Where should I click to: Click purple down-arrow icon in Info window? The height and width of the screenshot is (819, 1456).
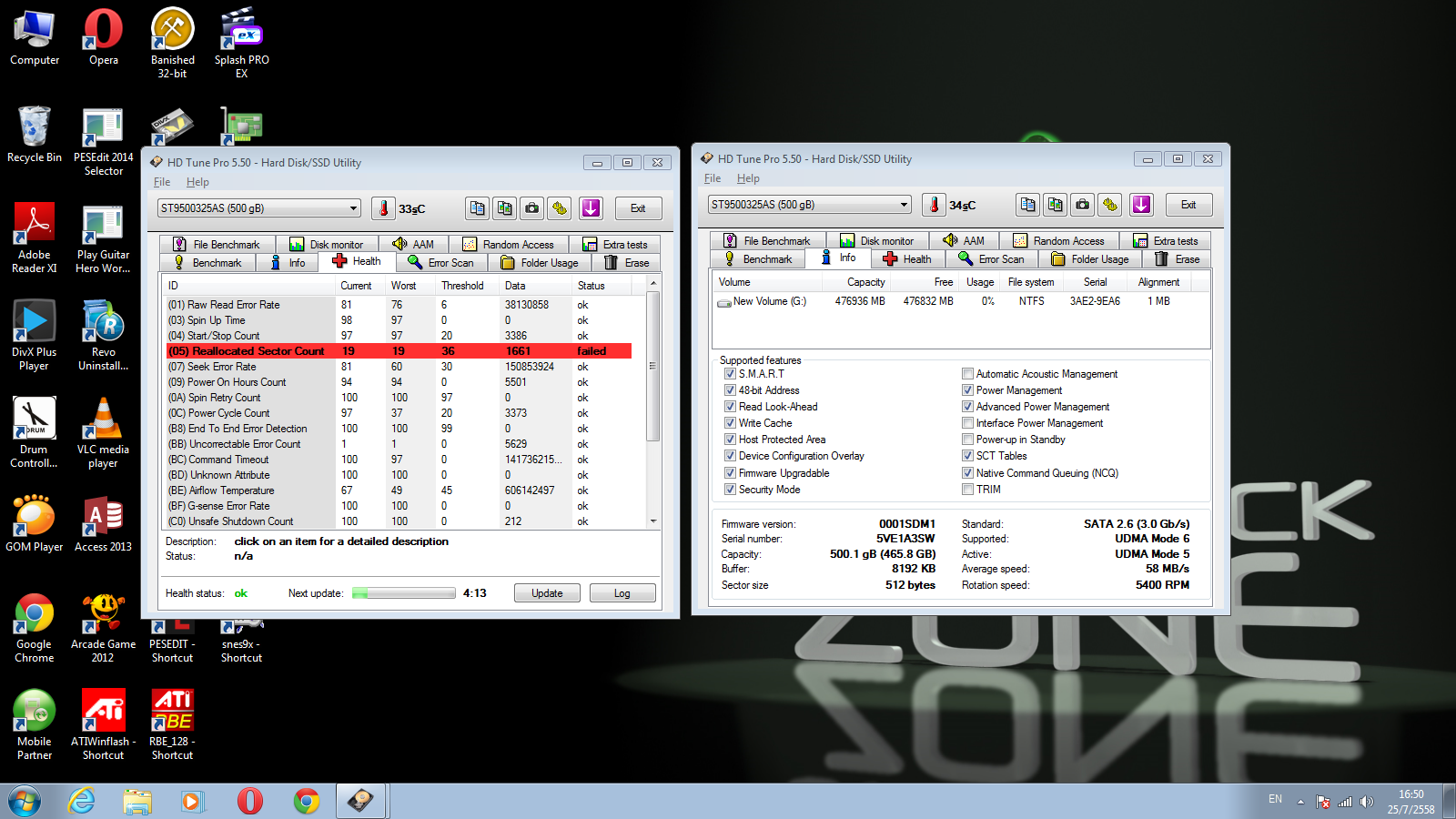click(1142, 205)
